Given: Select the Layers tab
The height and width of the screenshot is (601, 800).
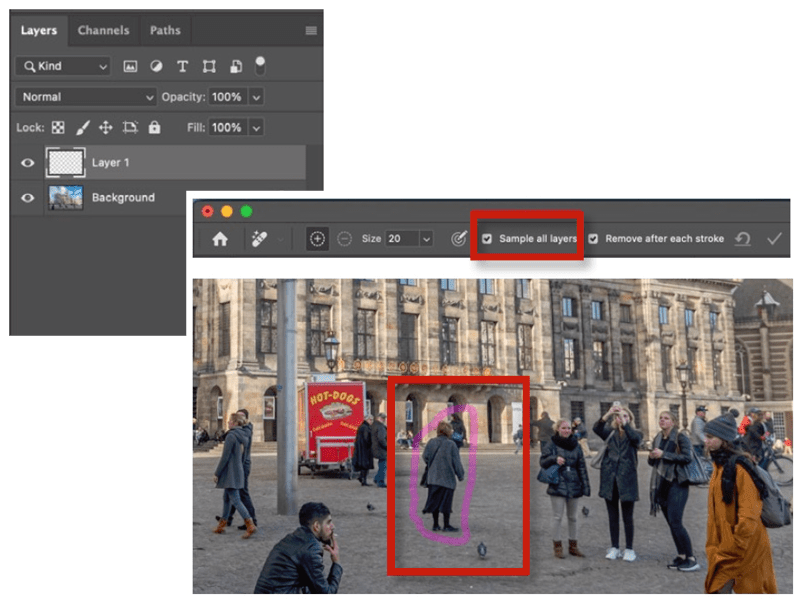Looking at the screenshot, I should 39,30.
